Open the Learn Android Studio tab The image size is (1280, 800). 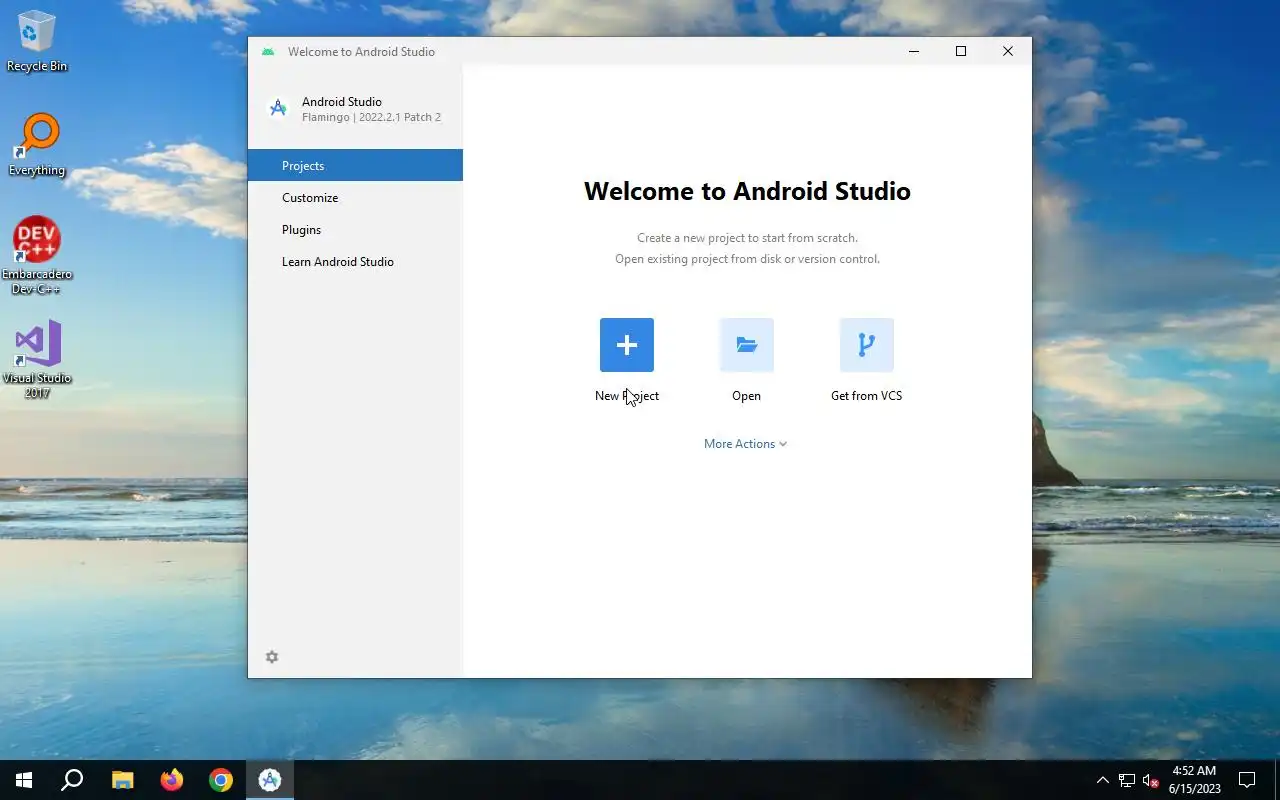click(x=355, y=261)
